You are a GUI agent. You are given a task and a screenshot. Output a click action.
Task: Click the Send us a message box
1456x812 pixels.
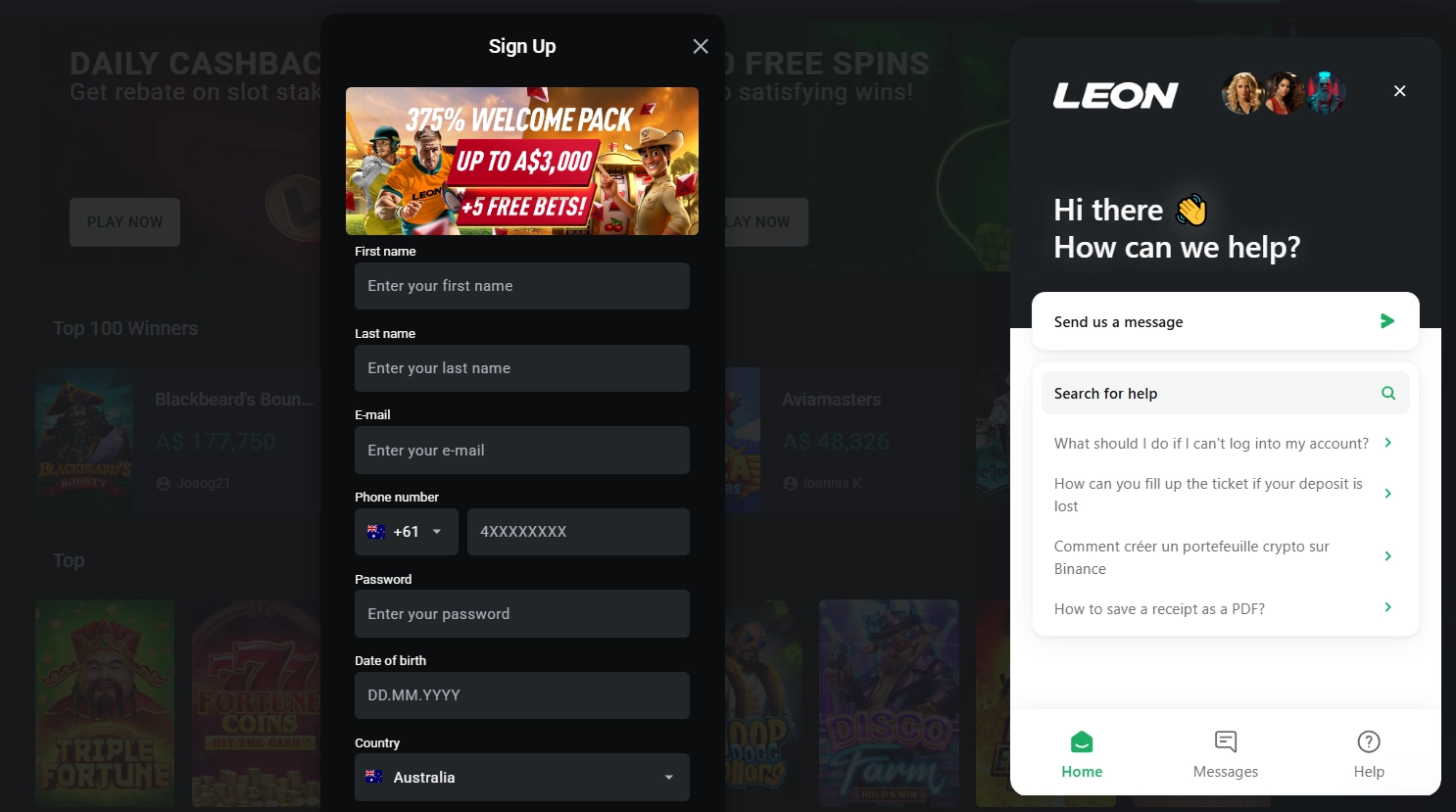(1225, 321)
